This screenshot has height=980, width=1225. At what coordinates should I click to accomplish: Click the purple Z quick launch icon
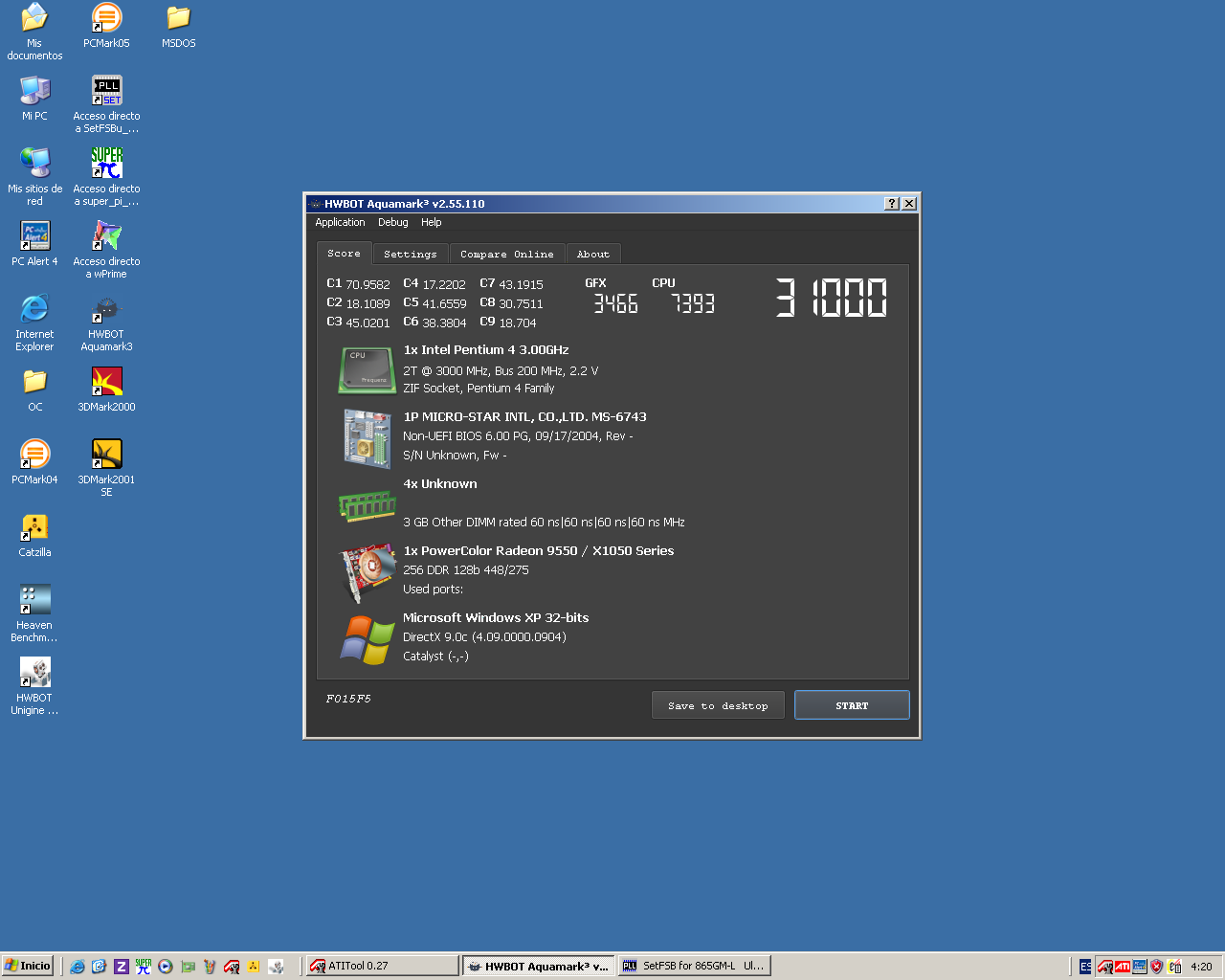[122, 967]
